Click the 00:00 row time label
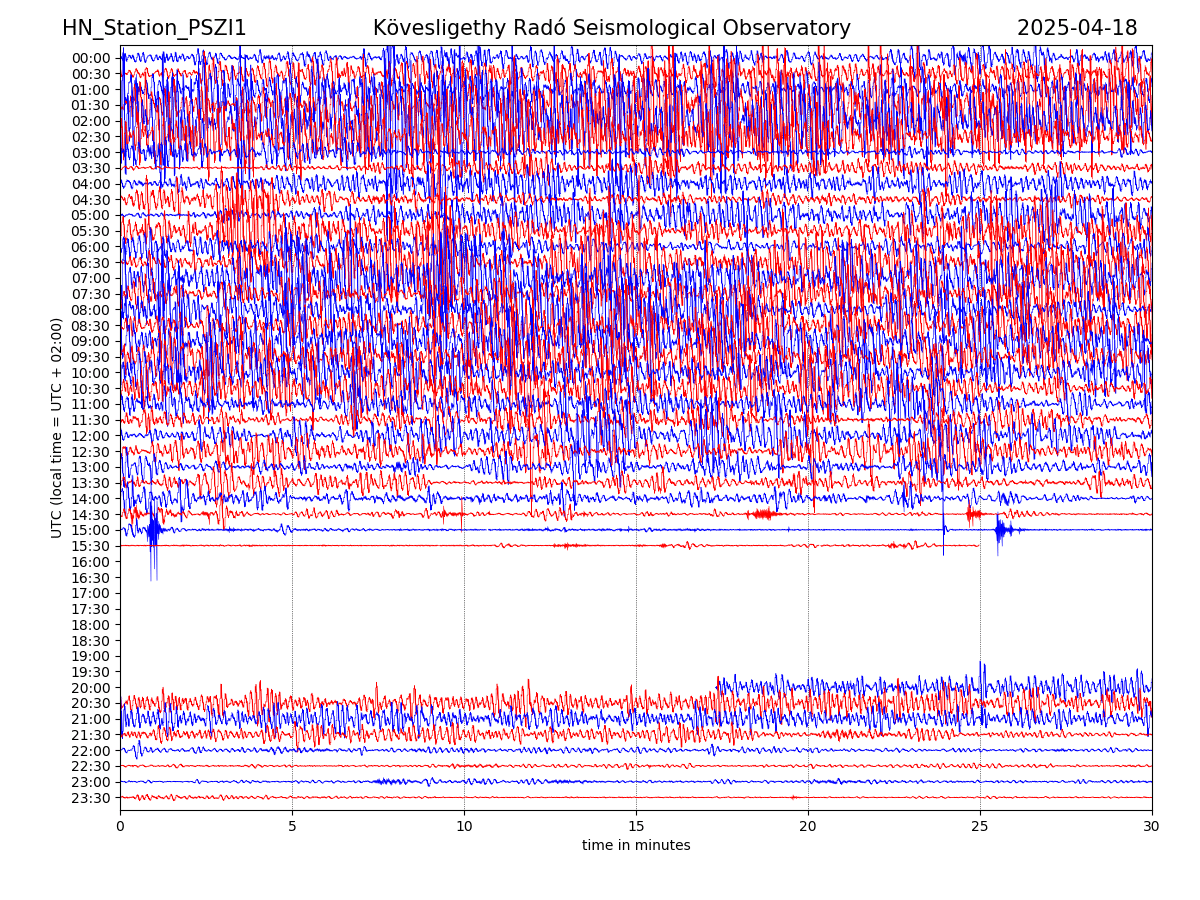Image resolution: width=1200 pixels, height=900 pixels. click(91, 58)
